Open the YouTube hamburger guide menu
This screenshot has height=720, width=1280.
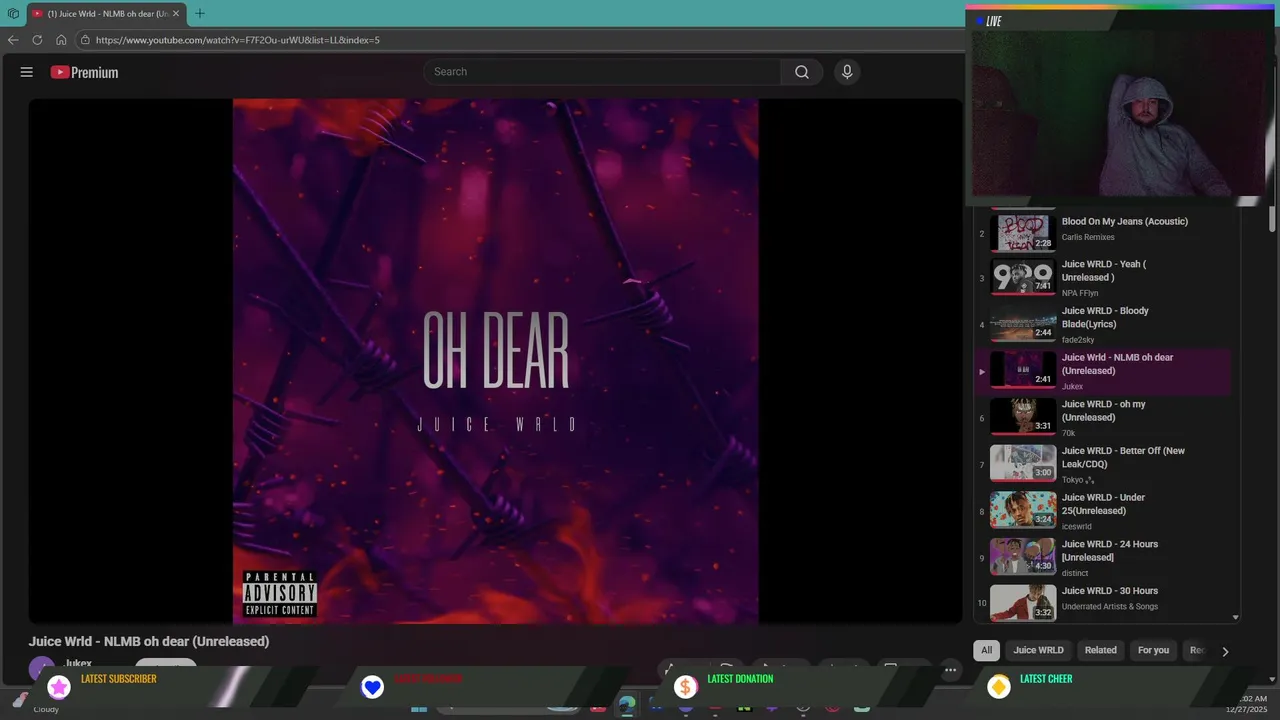click(27, 72)
